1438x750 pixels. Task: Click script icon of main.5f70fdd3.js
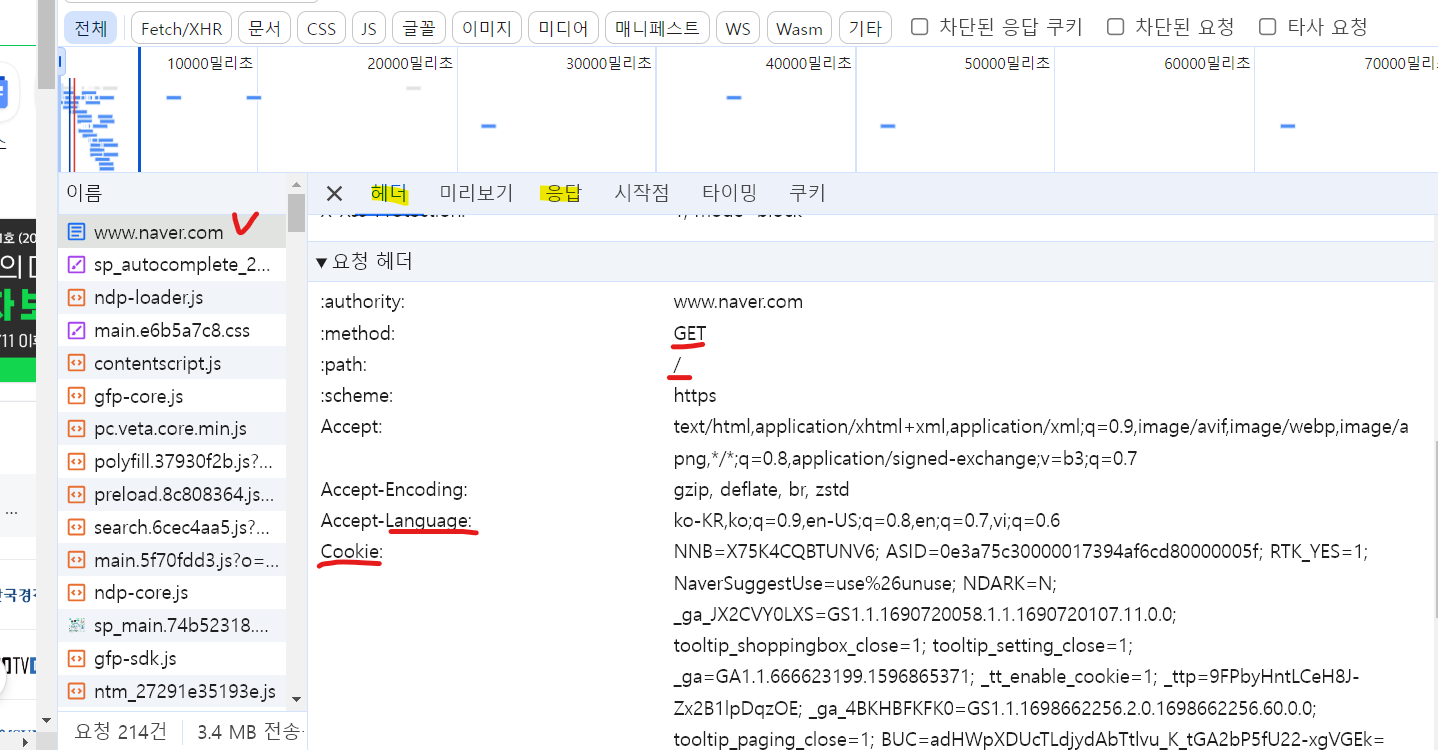pyautogui.click(x=76, y=560)
